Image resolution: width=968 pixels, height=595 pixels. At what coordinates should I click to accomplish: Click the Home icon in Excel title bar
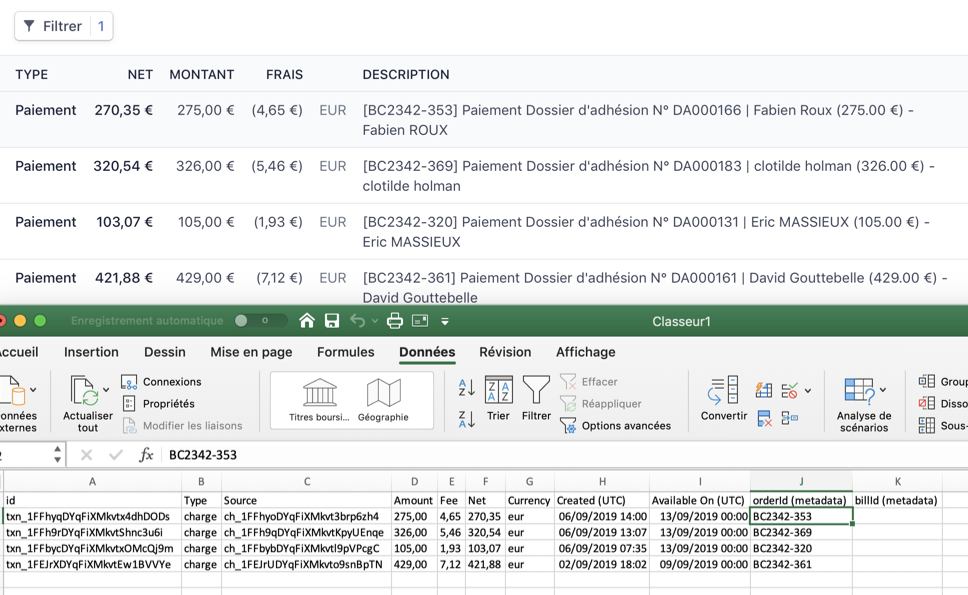[307, 321]
